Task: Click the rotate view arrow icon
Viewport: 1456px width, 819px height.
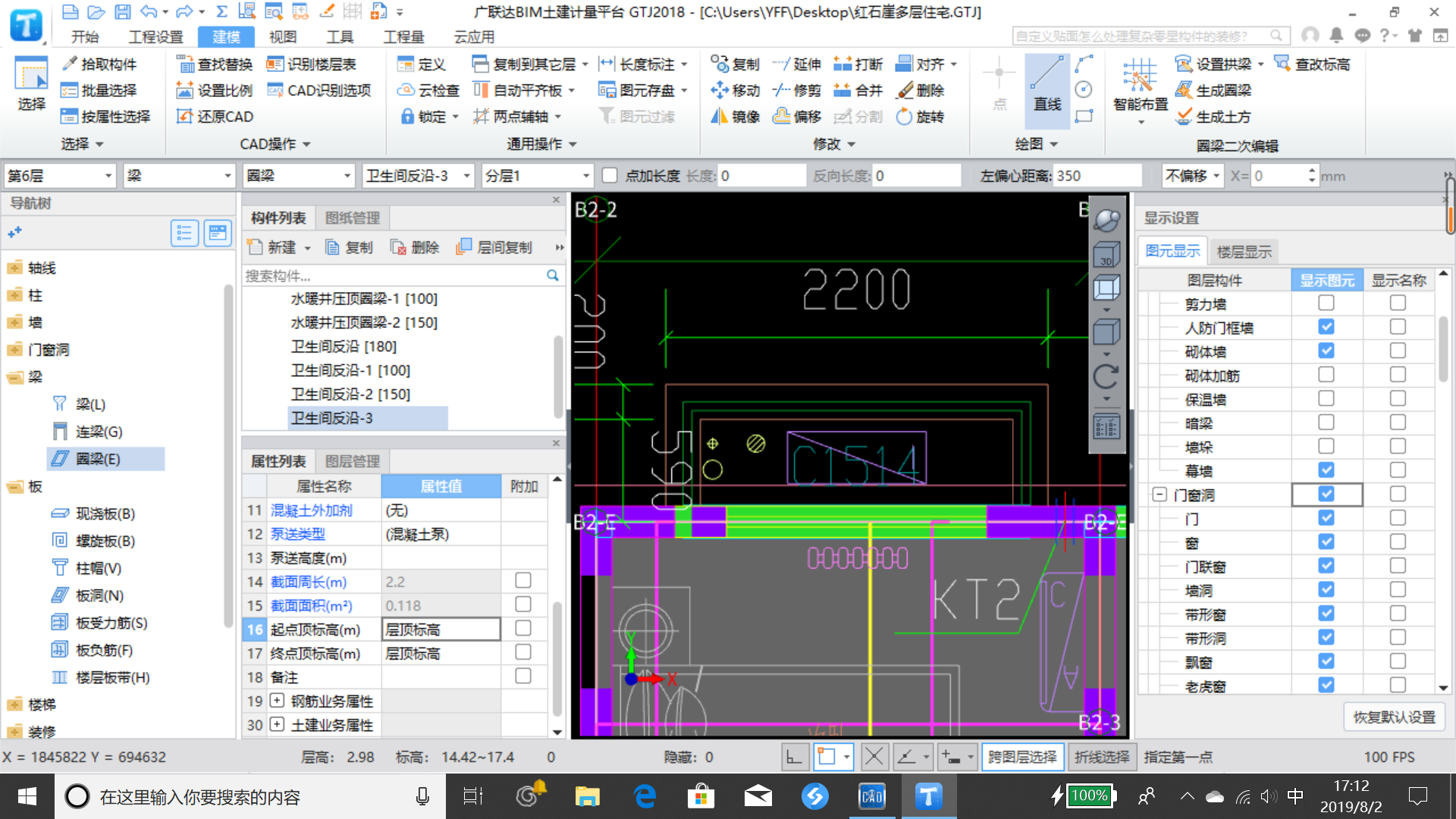Action: click(x=1106, y=376)
